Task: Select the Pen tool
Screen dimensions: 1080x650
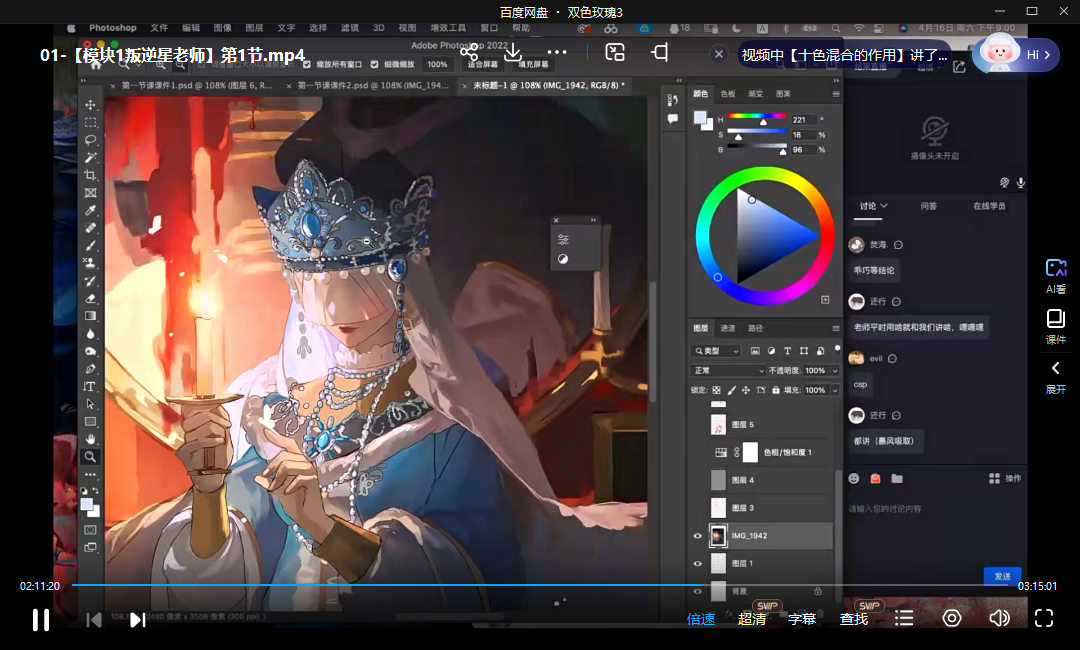Action: (x=90, y=369)
